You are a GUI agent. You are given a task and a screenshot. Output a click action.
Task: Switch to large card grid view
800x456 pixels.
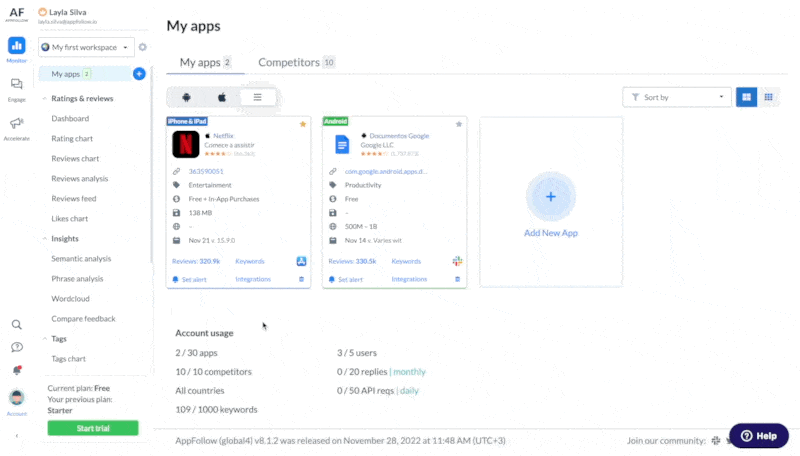(x=746, y=97)
